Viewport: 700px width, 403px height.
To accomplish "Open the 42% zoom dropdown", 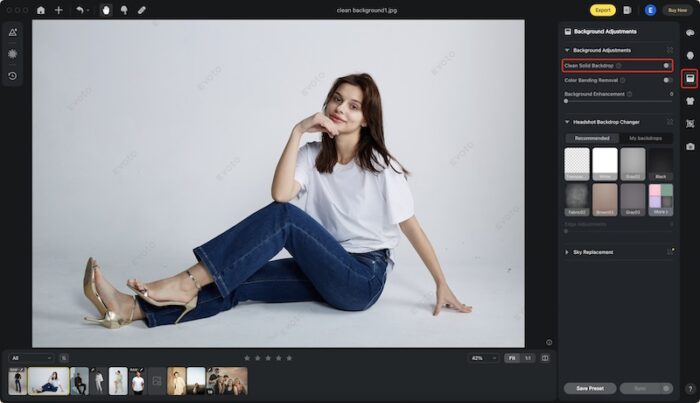I will (483, 358).
